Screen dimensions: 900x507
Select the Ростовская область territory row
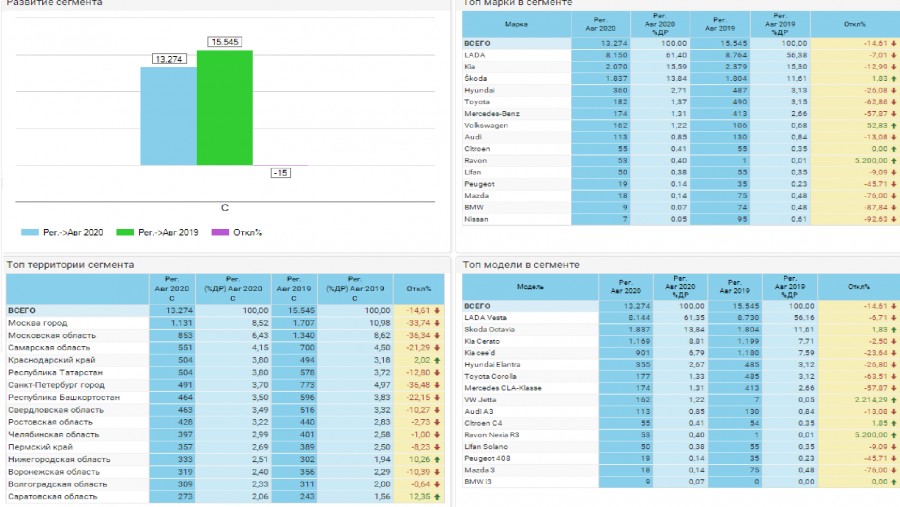pos(225,422)
